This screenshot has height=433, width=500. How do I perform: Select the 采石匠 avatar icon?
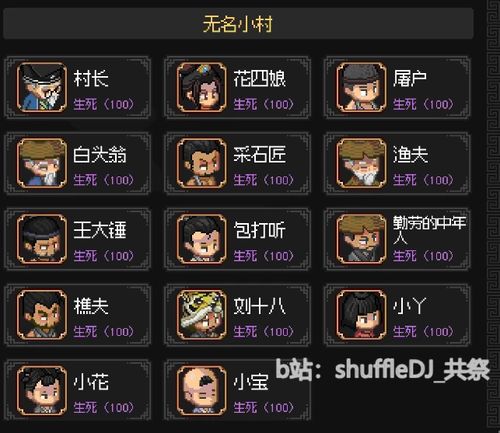[x=202, y=163]
